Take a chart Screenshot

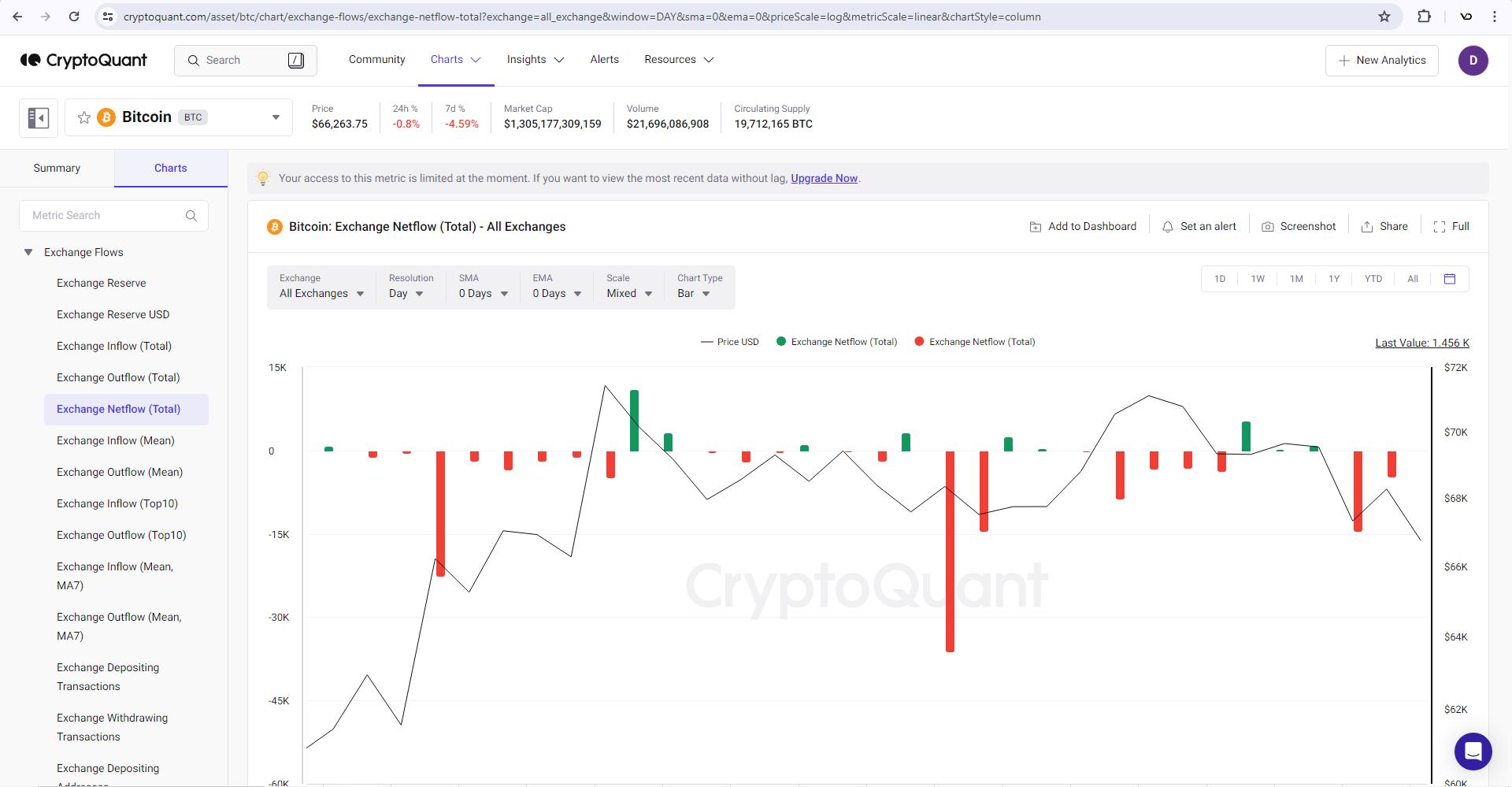click(x=1299, y=227)
